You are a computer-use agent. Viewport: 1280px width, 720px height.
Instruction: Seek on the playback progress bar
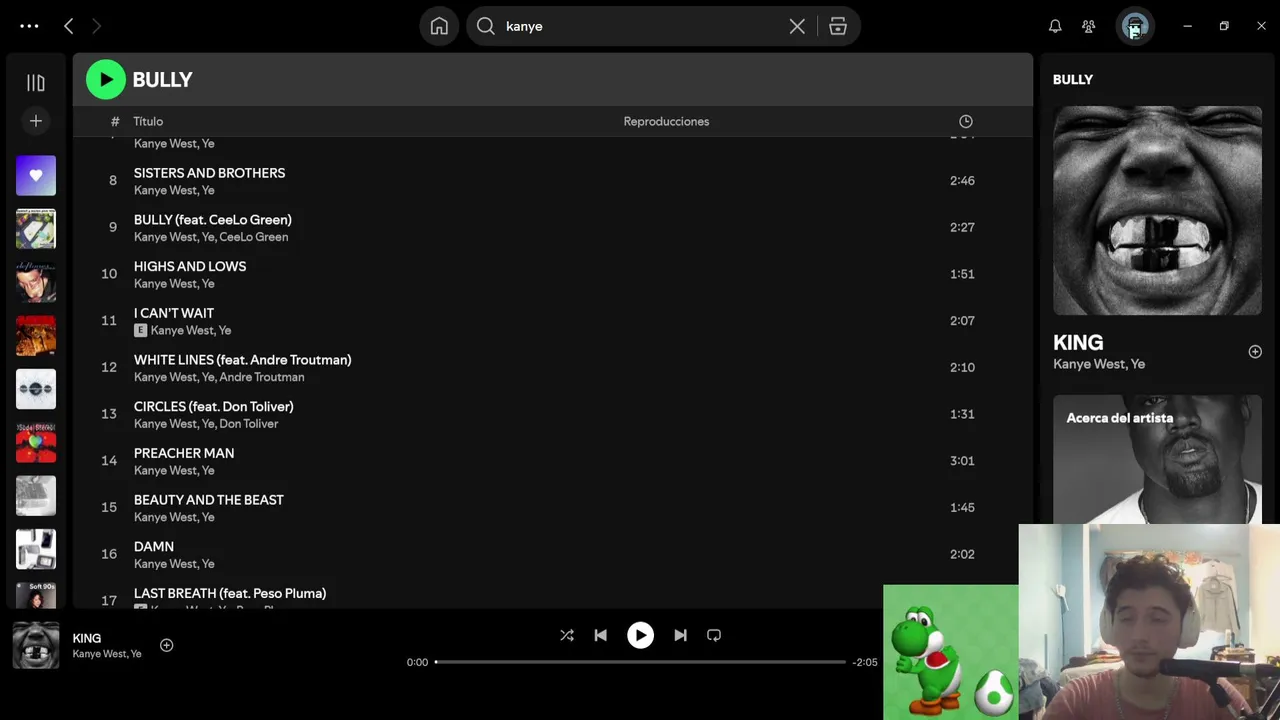pyautogui.click(x=640, y=662)
